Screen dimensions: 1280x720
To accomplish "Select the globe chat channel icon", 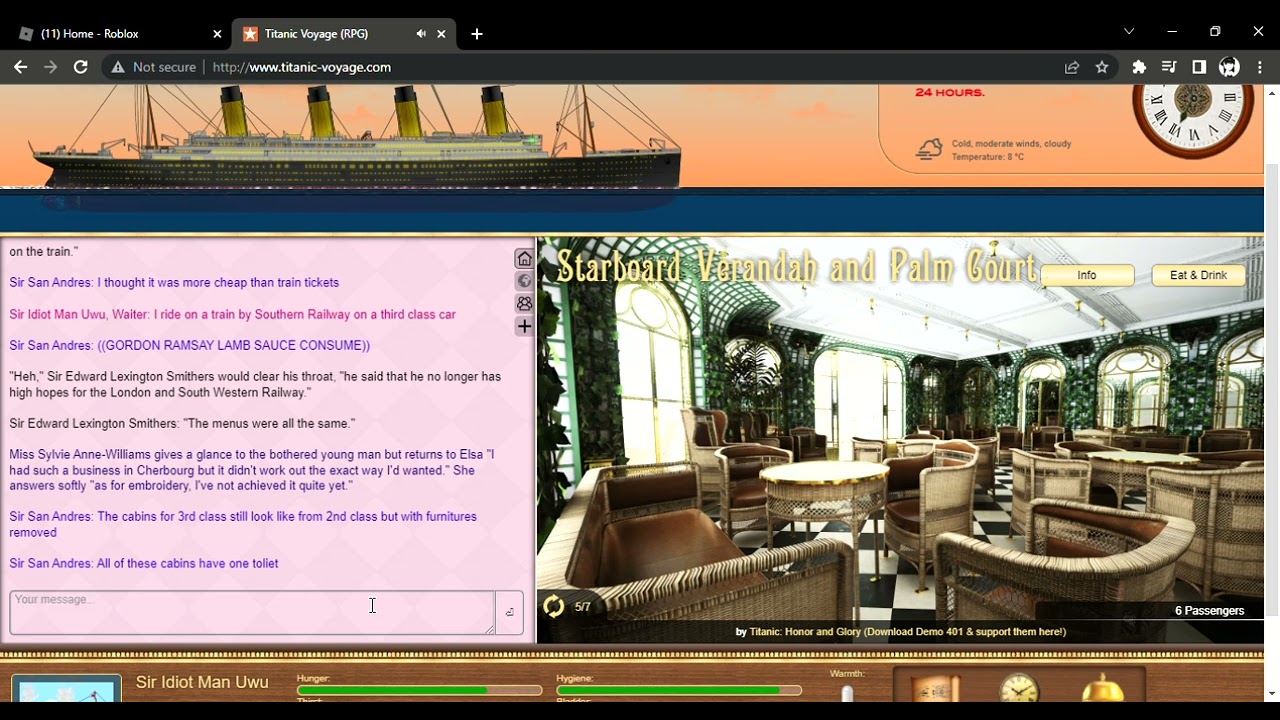I will point(524,281).
